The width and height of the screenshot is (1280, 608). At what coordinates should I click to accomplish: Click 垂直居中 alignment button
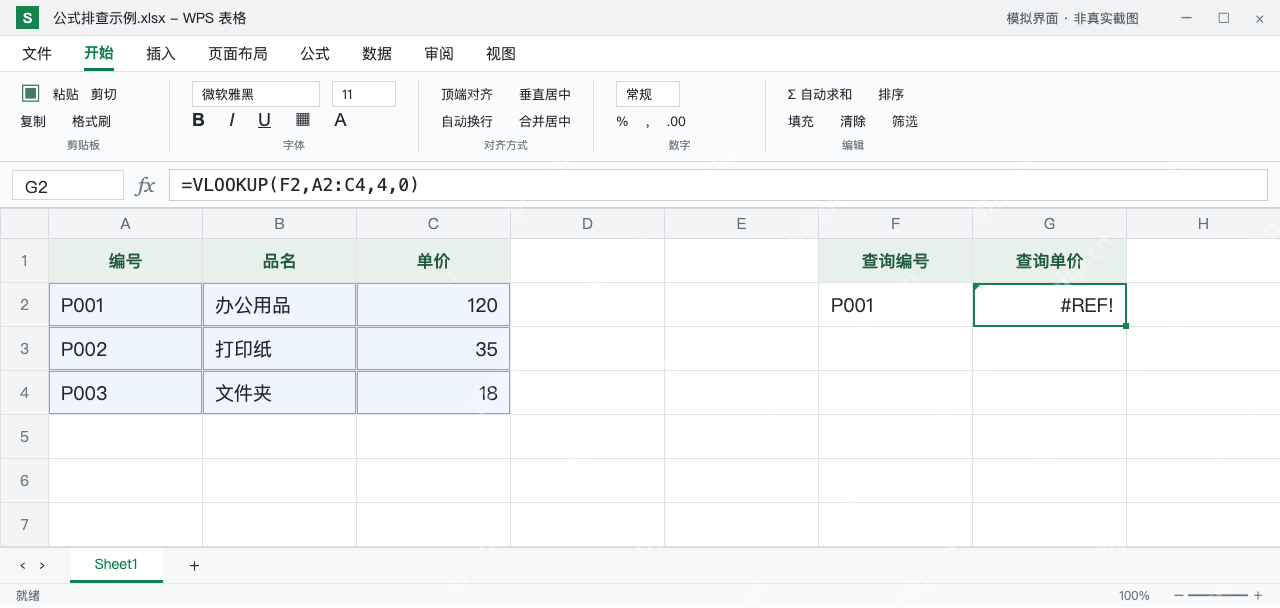click(545, 94)
